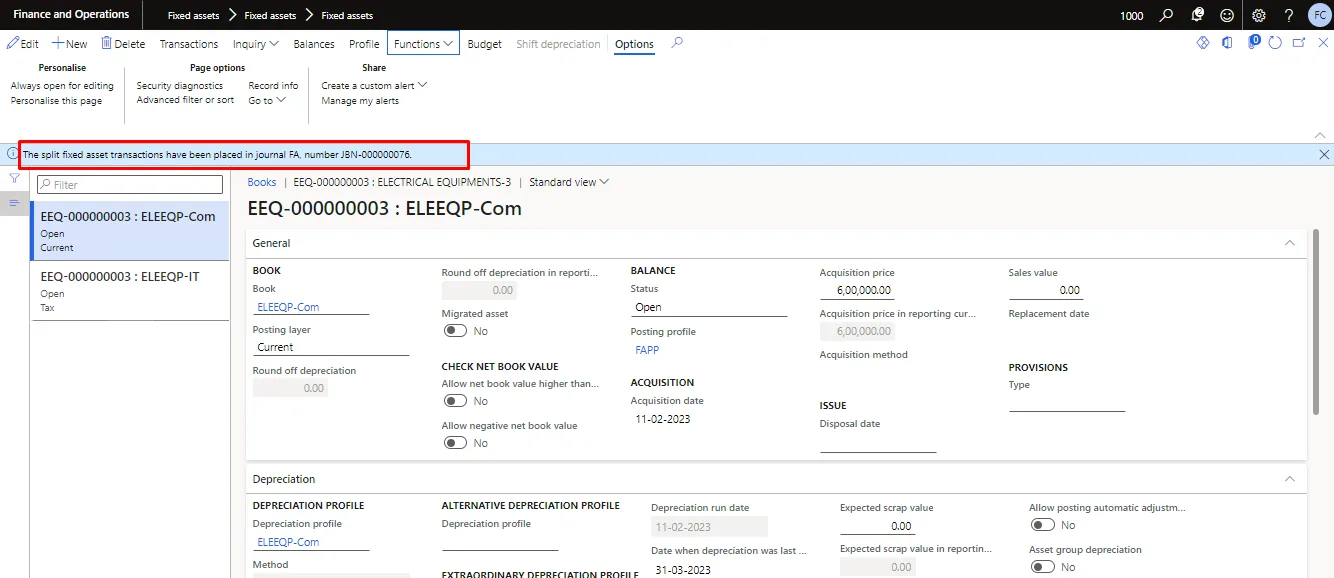This screenshot has height=578, width=1334.
Task: Close the fixed assets form with X
Action: 1323,43
